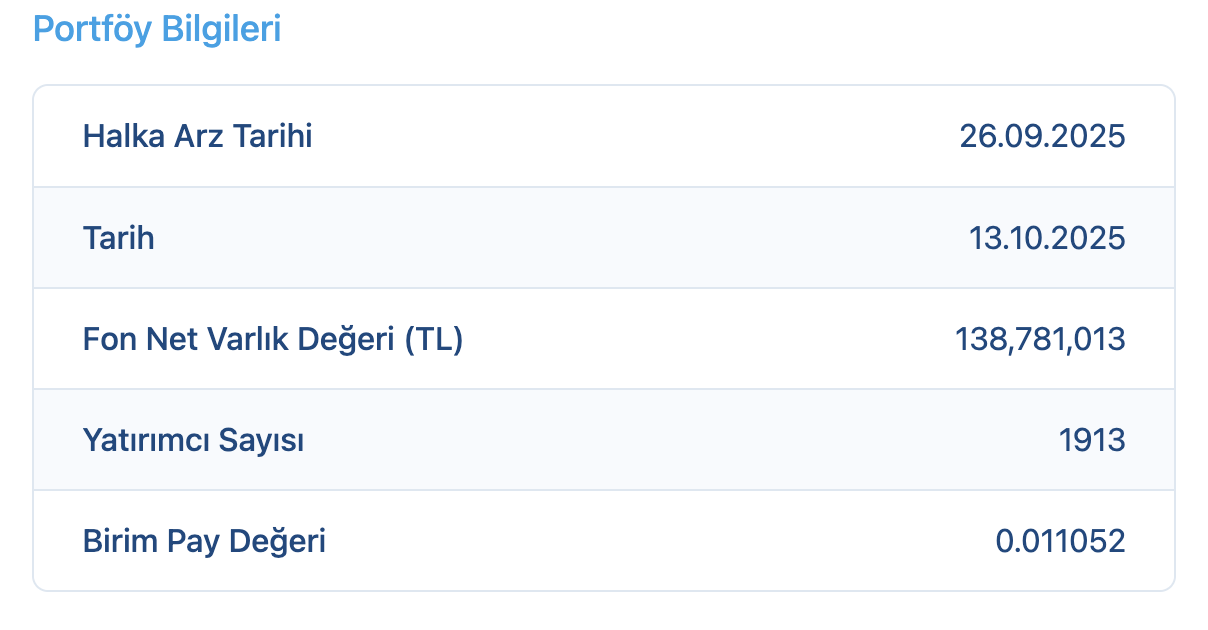The width and height of the screenshot is (1208, 630).
Task: Click the (TL) currency unit text
Action: pyautogui.click(x=434, y=340)
